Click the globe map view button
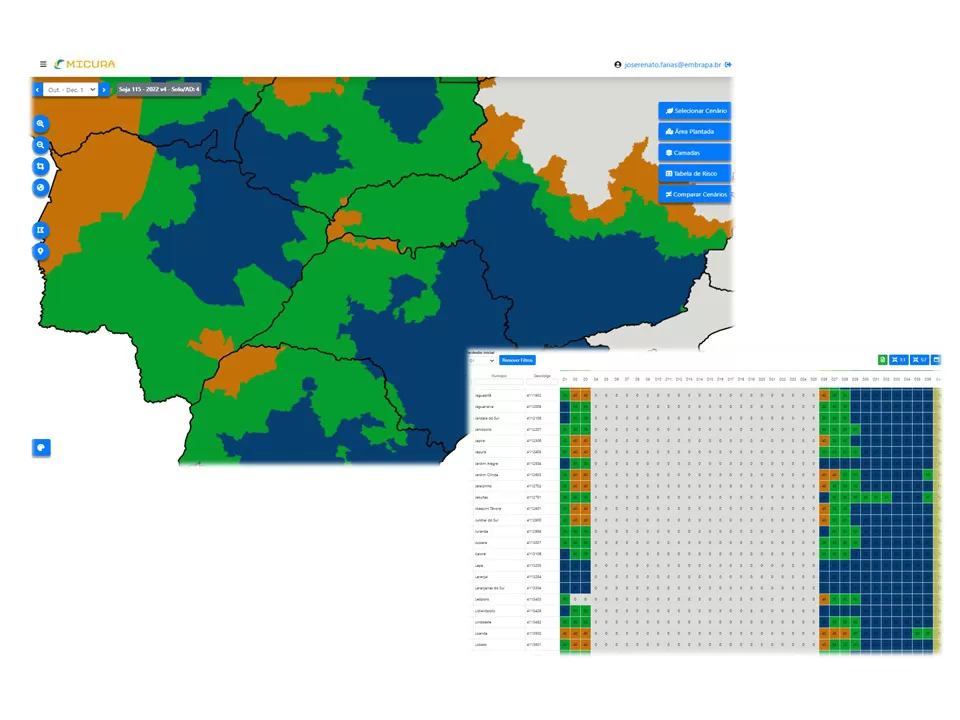The width and height of the screenshot is (960, 720). 41,187
